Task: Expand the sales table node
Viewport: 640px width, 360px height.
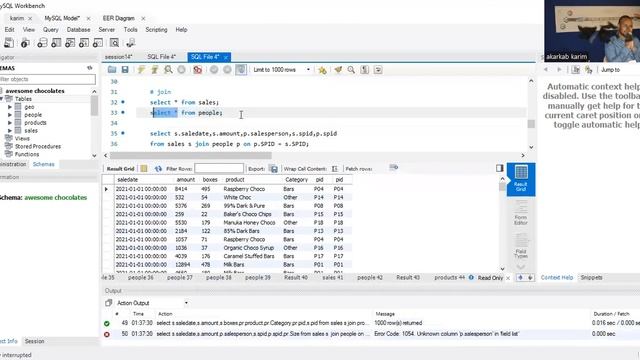Action: pos(10,131)
